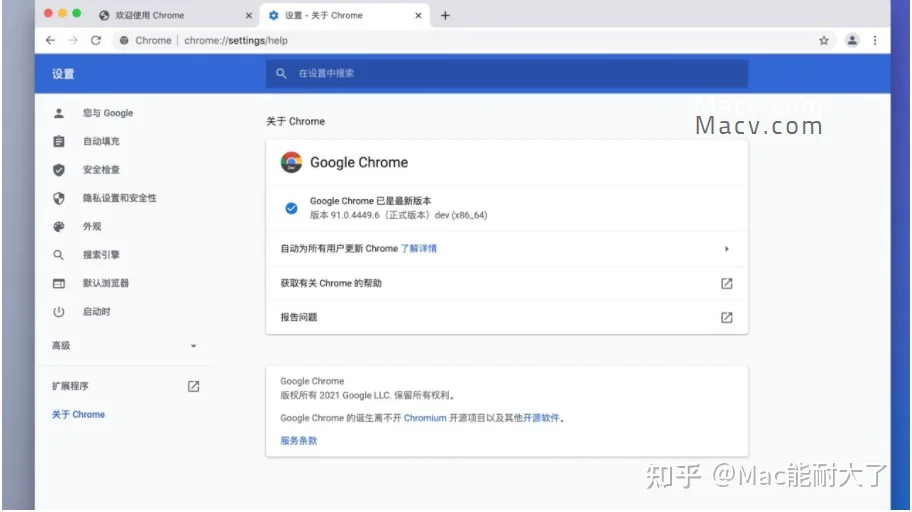Click the 设置 header title
912x512 pixels.
coord(63,74)
